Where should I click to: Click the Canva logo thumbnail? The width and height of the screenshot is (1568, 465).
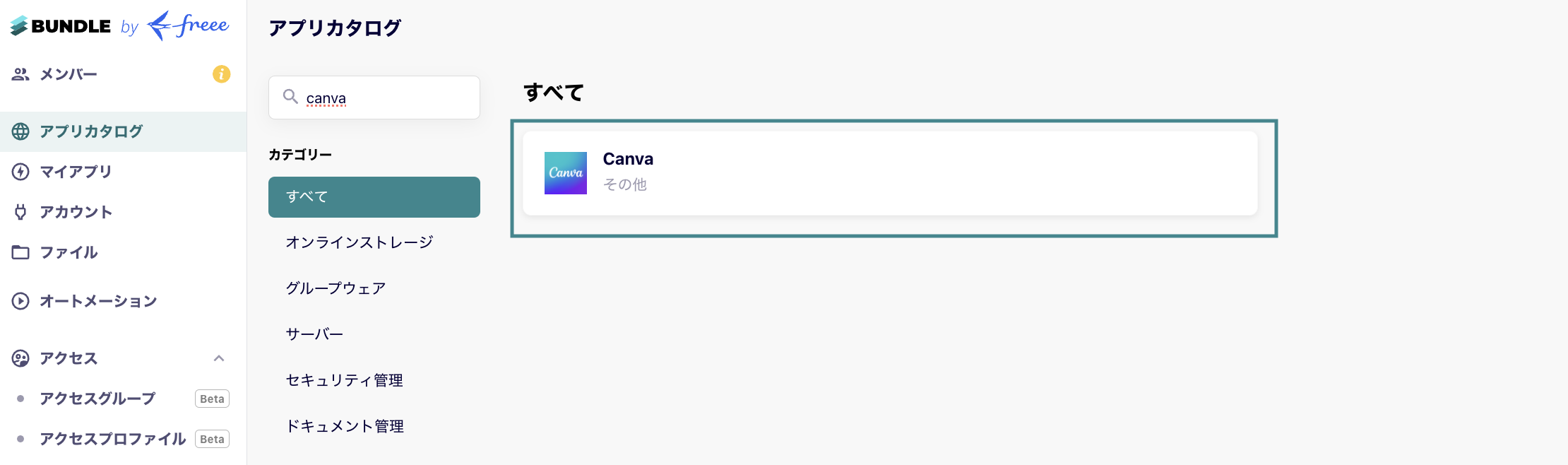click(565, 172)
